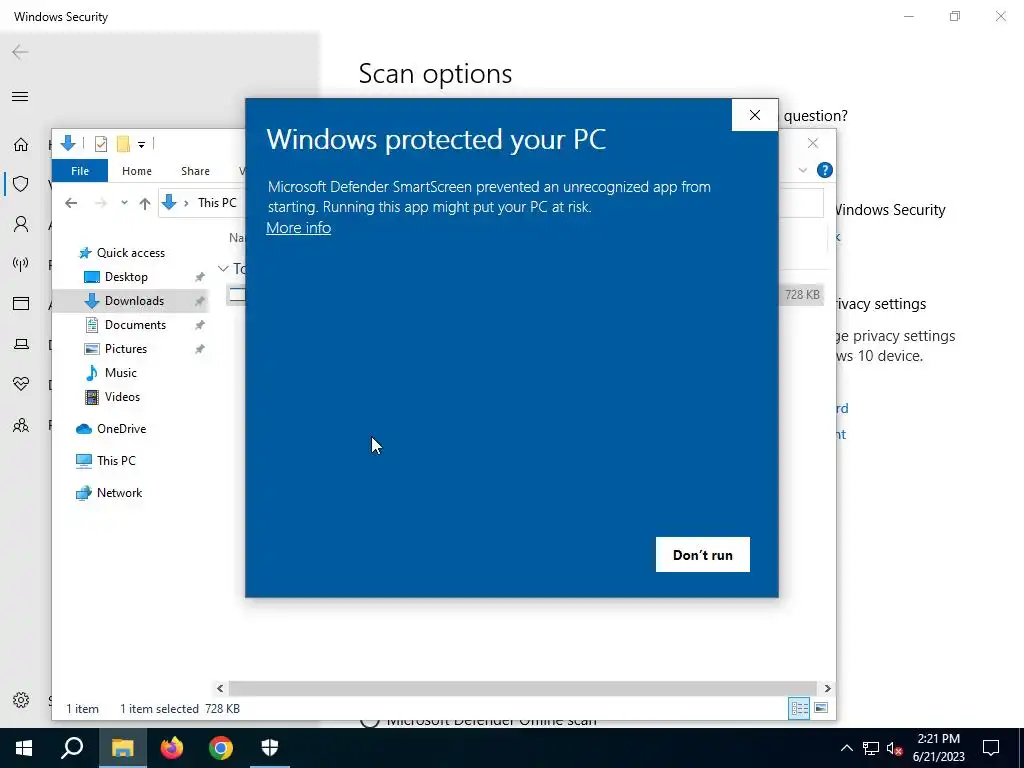Viewport: 1024px width, 768px height.
Task: Expand the Explorer ribbon with the chevron
Action: [x=803, y=170]
